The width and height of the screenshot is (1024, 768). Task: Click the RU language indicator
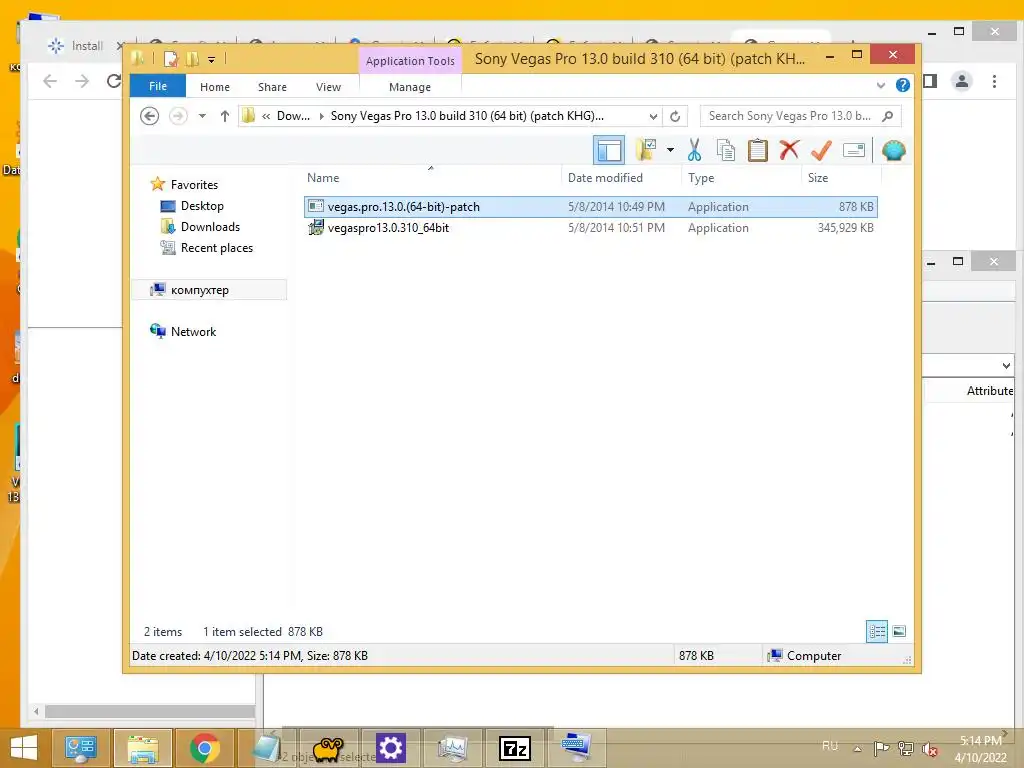(830, 746)
